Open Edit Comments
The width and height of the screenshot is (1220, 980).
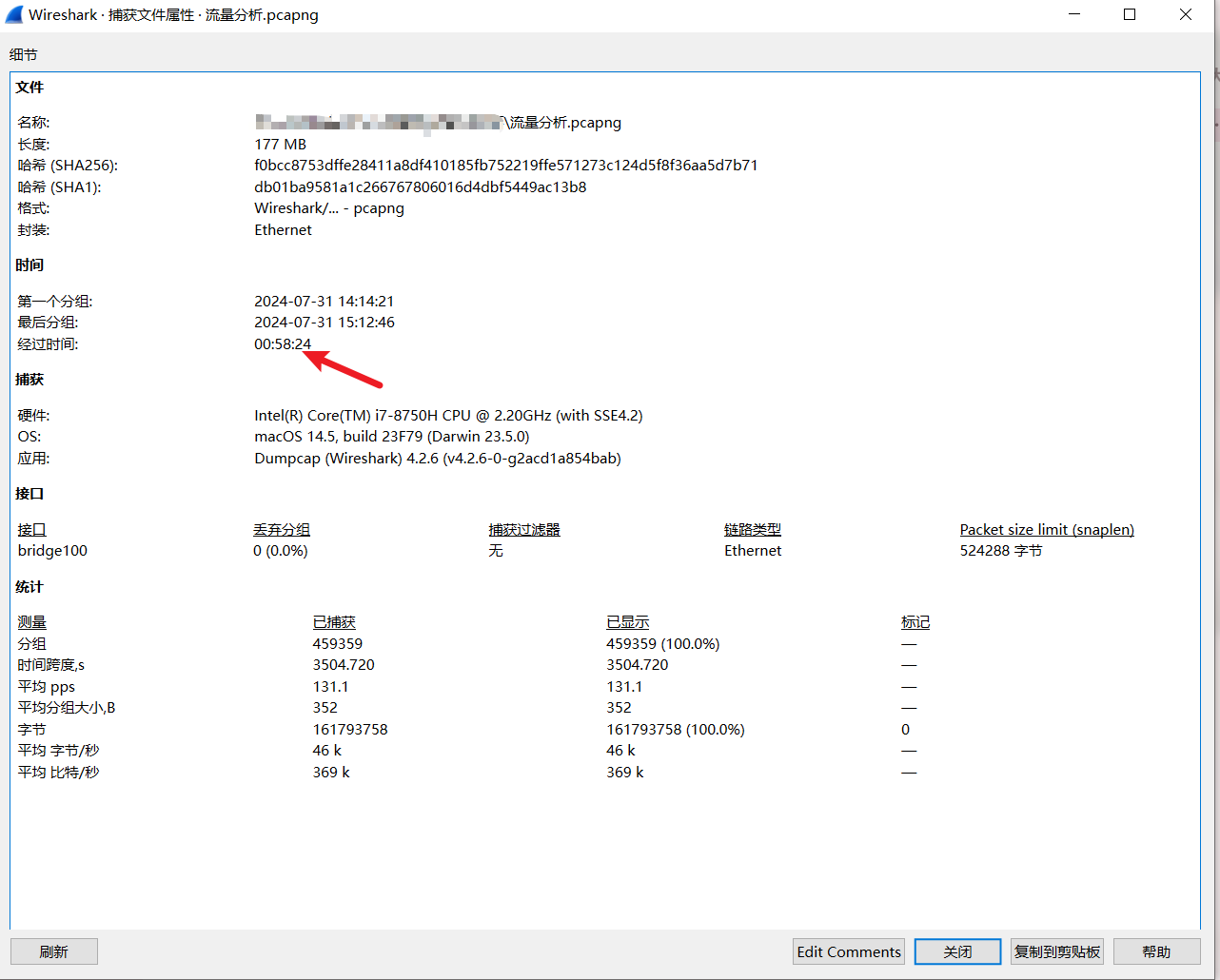[849, 951]
